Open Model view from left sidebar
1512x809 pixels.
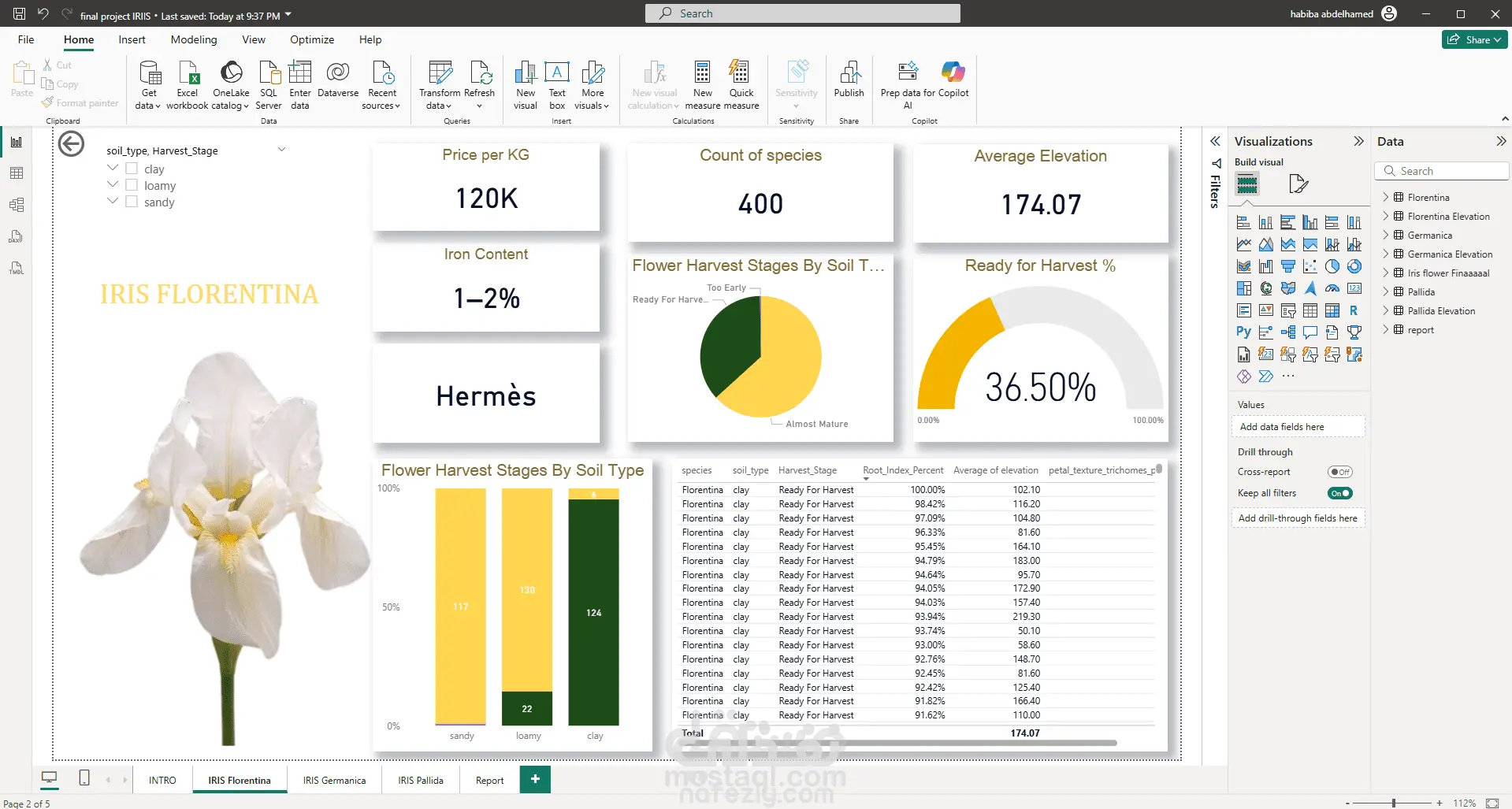click(17, 205)
